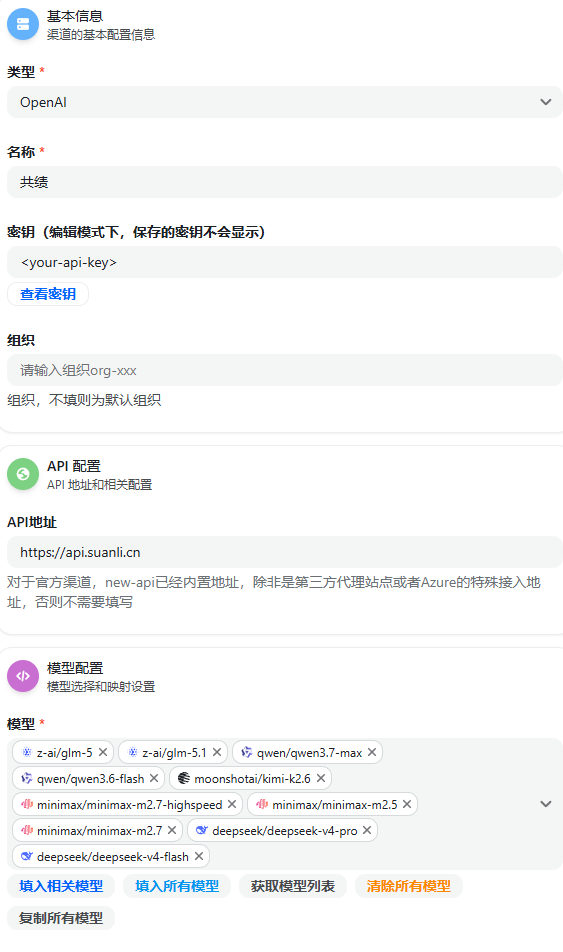This screenshot has height=952, width=563.
Task: Click the API 配置 section heading
Action: 73,466
